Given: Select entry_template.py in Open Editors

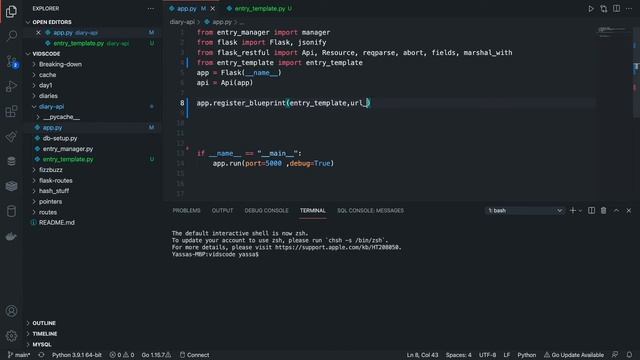Looking at the screenshot, I should (x=78, y=43).
